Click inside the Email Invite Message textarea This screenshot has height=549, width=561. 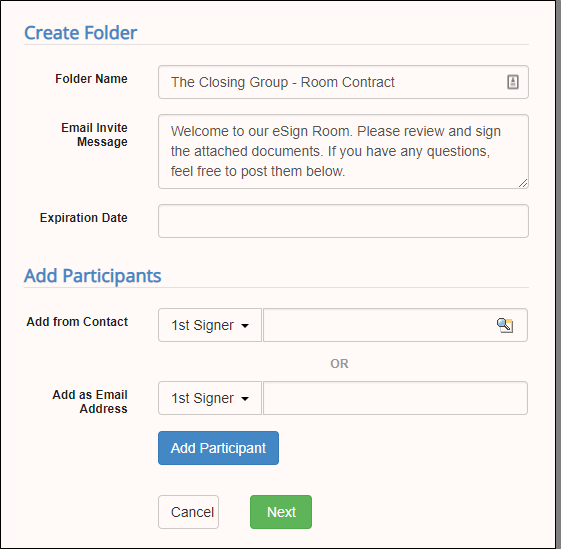(343, 151)
